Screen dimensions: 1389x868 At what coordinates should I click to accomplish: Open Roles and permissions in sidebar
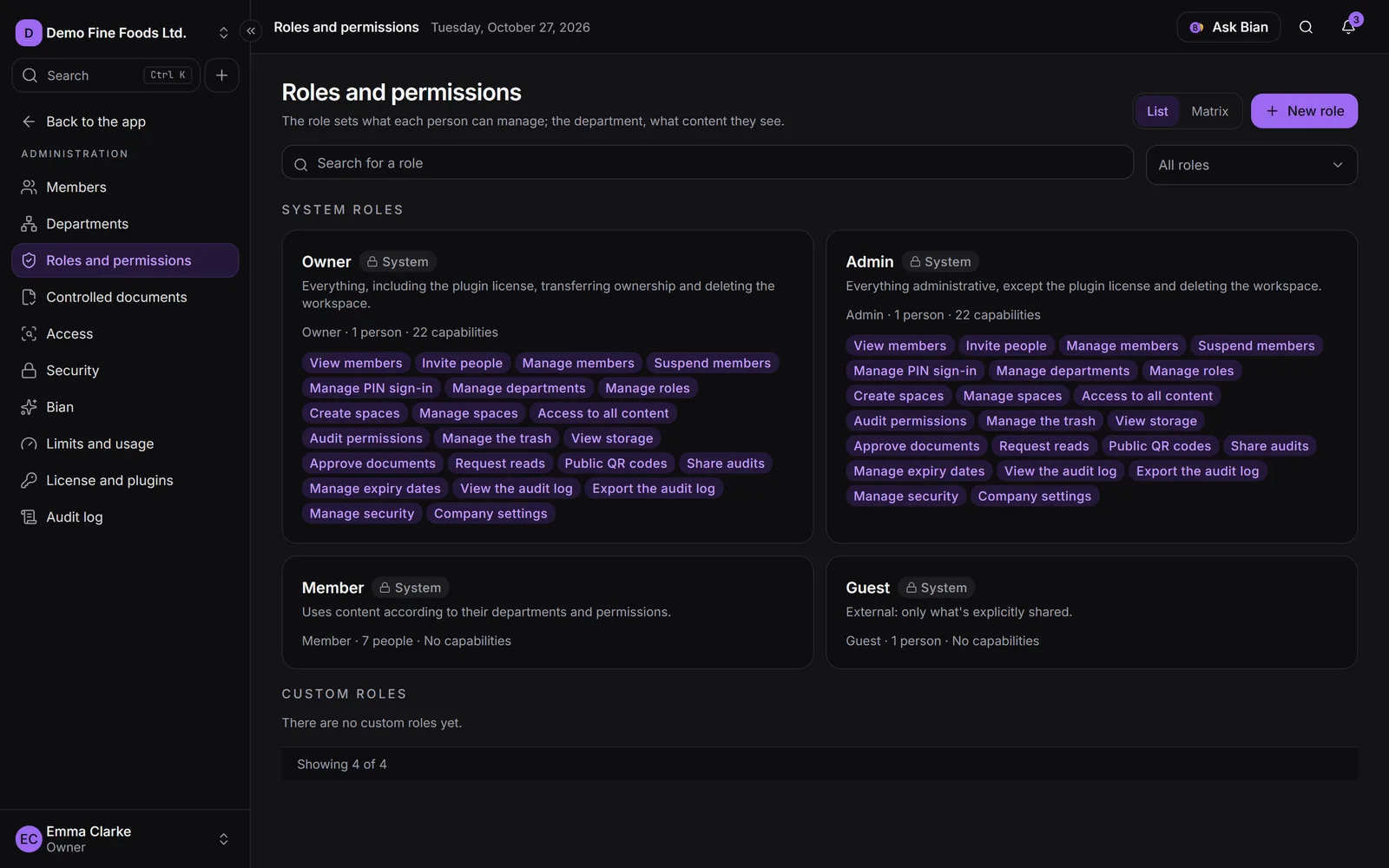point(125,260)
